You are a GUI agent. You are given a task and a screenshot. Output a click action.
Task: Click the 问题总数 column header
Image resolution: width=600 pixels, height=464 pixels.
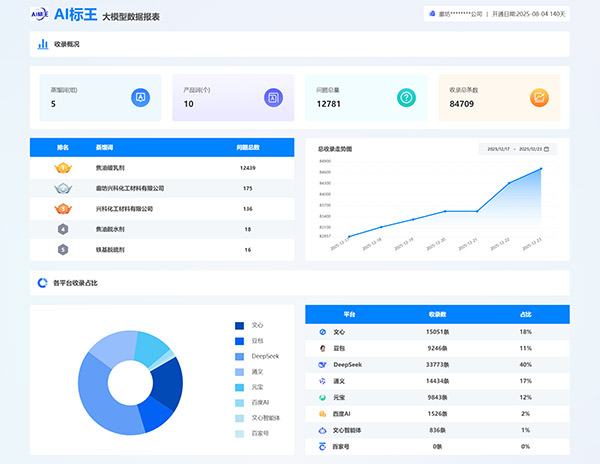248,147
